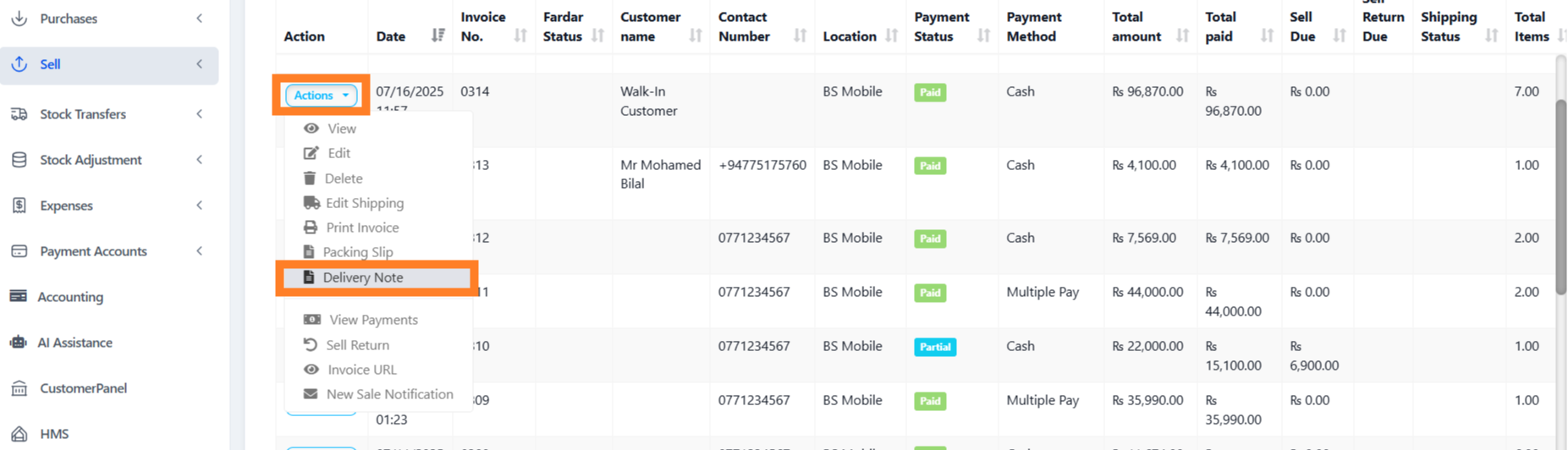Sort by Invoice No. column arrows
Screen dimensions: 1568x450
[520, 36]
